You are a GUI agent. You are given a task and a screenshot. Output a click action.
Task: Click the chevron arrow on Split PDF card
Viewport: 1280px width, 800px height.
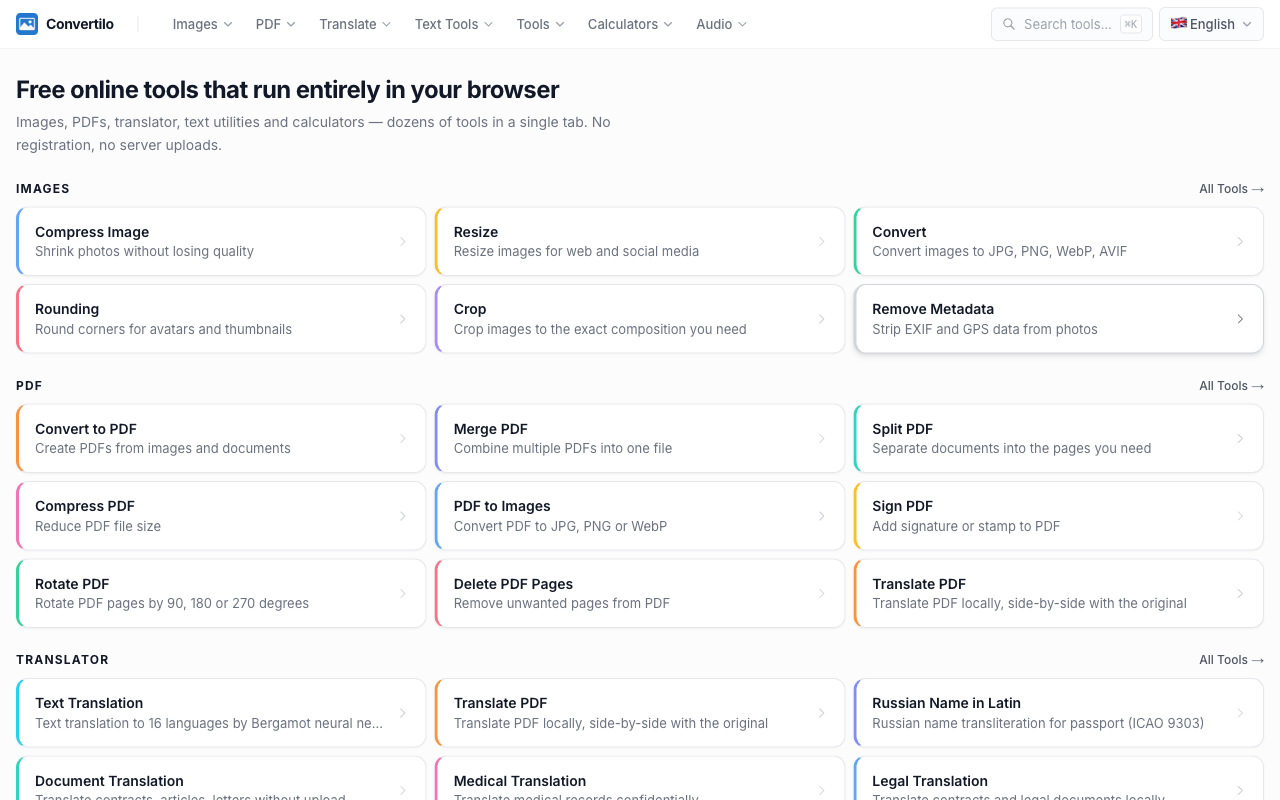[1240, 438]
